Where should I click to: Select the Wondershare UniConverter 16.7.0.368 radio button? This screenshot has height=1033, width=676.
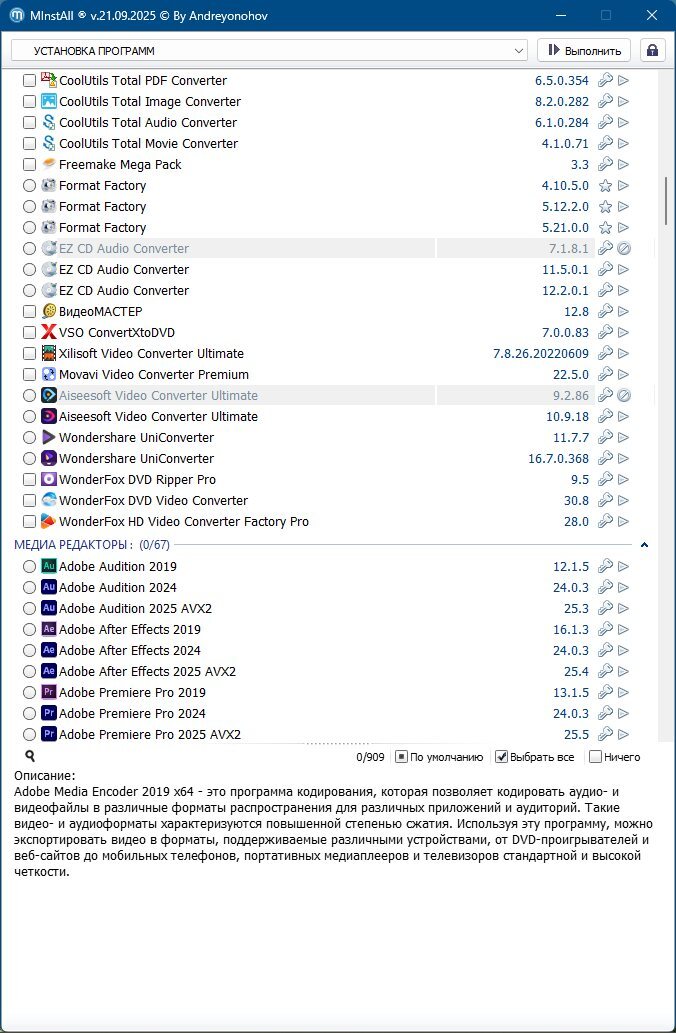tap(29, 459)
